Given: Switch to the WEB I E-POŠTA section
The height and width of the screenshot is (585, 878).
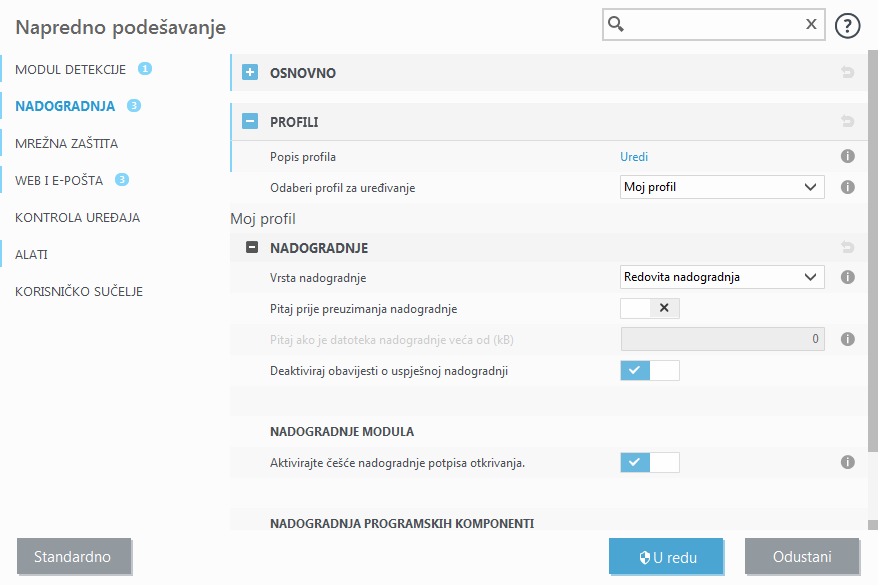Looking at the screenshot, I should pyautogui.click(x=60, y=180).
